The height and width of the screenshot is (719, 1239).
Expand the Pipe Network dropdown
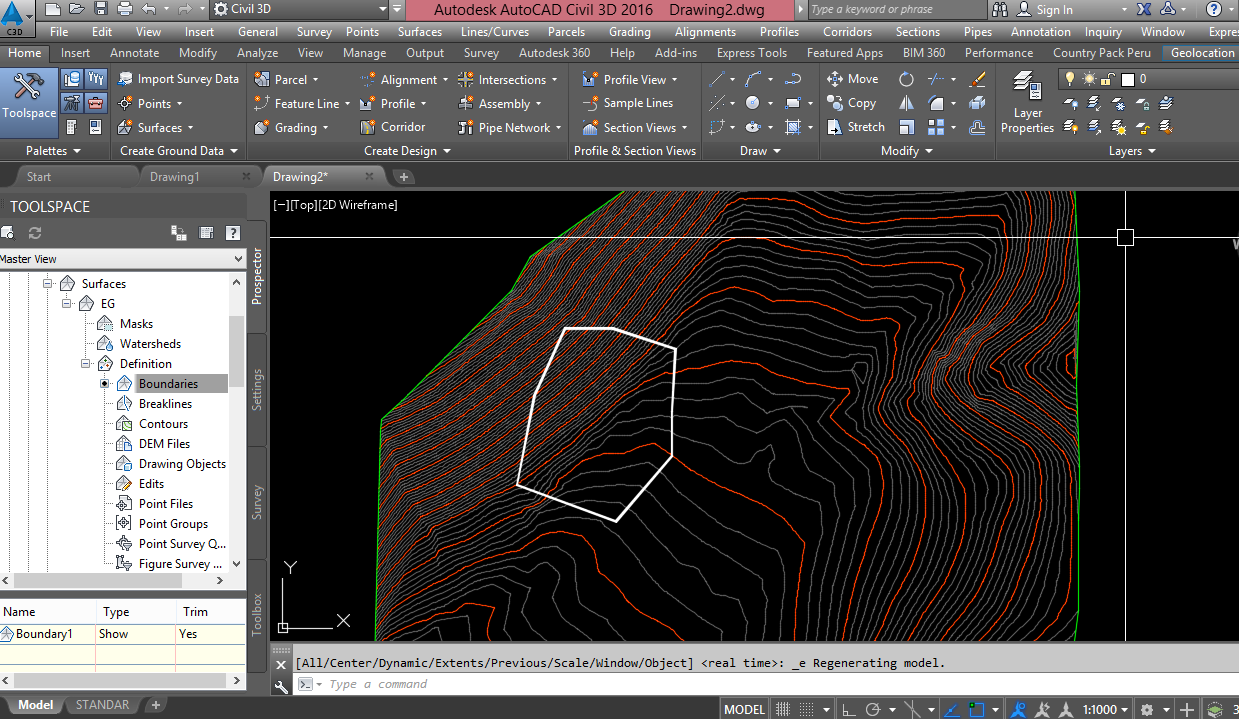[558, 127]
